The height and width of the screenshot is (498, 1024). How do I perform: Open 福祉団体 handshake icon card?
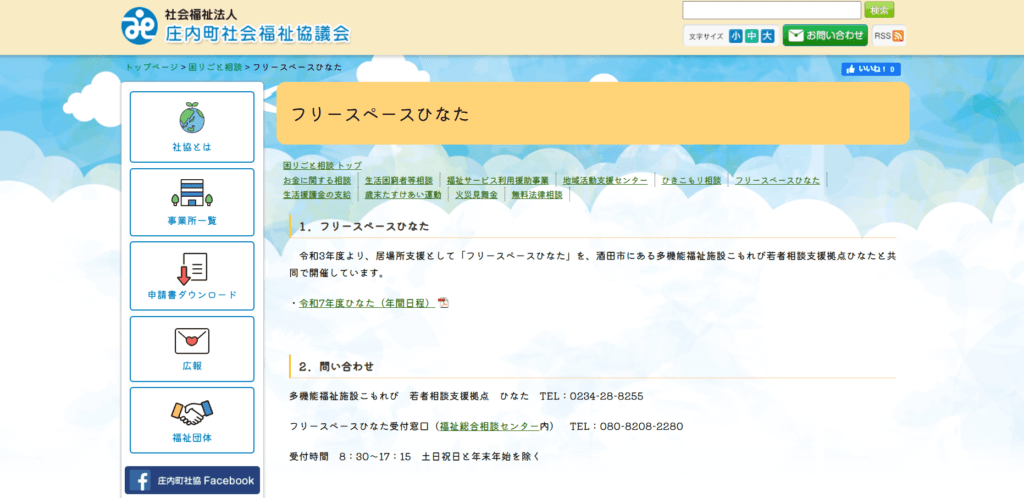(192, 420)
